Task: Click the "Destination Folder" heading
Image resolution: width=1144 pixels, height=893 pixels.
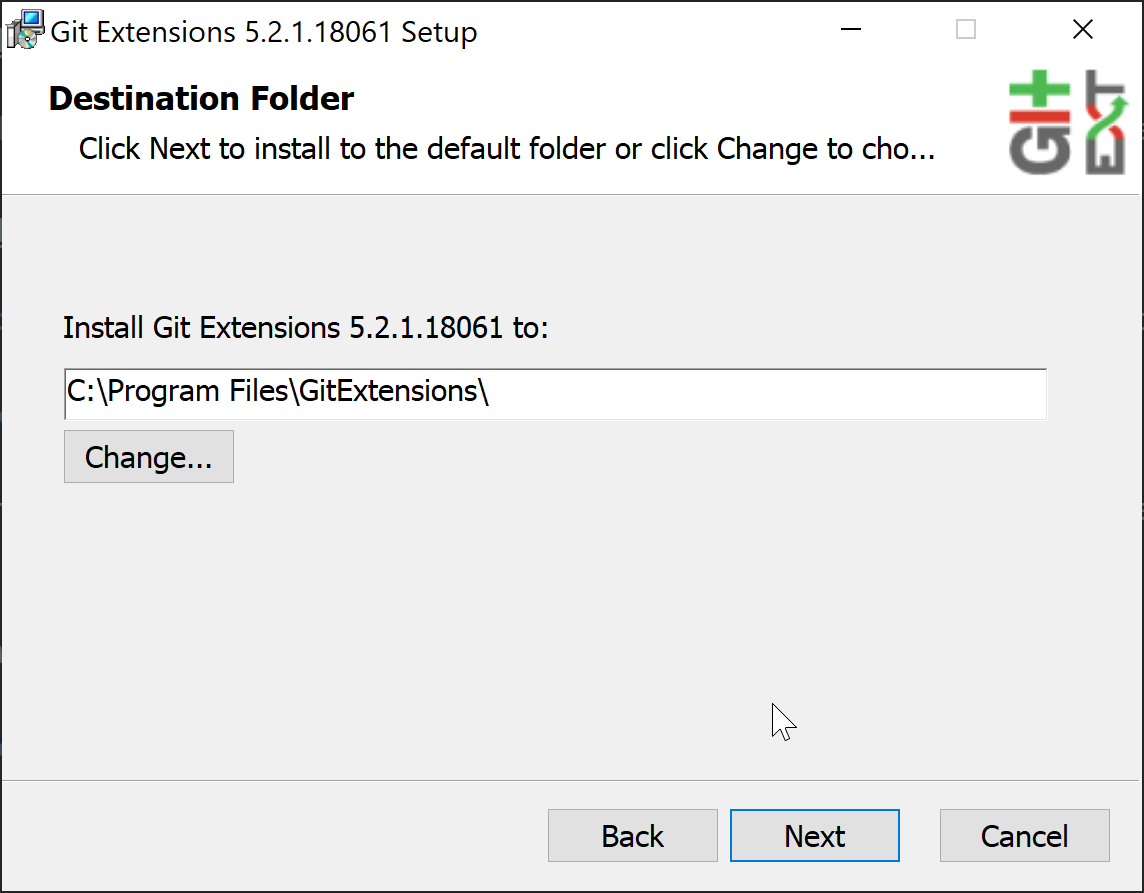Action: click(201, 99)
